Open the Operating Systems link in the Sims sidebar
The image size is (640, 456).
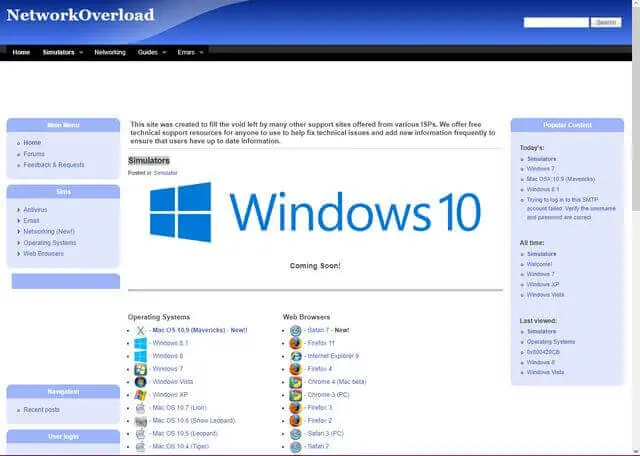[49, 242]
